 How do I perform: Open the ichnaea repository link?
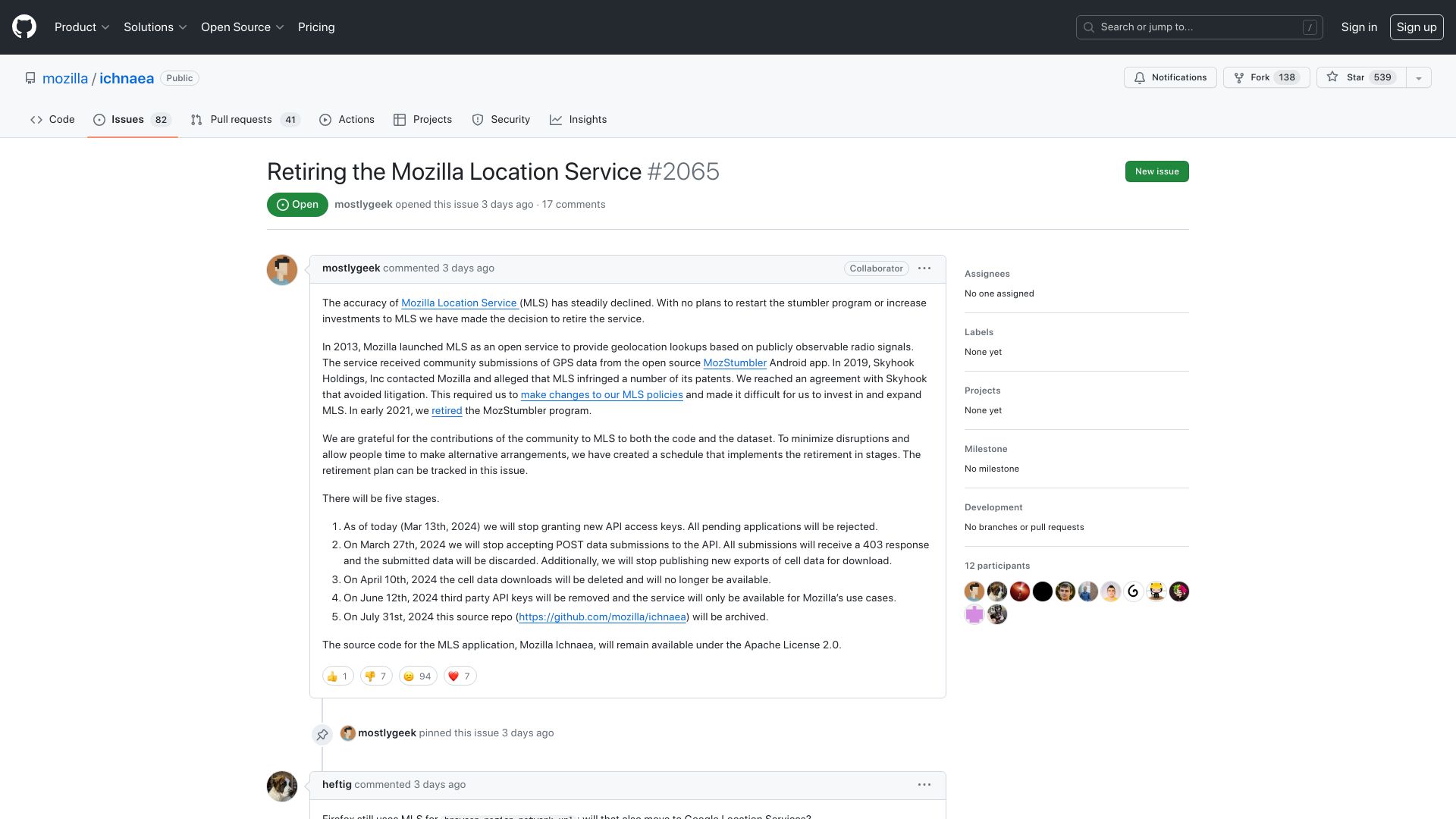pyautogui.click(x=127, y=78)
